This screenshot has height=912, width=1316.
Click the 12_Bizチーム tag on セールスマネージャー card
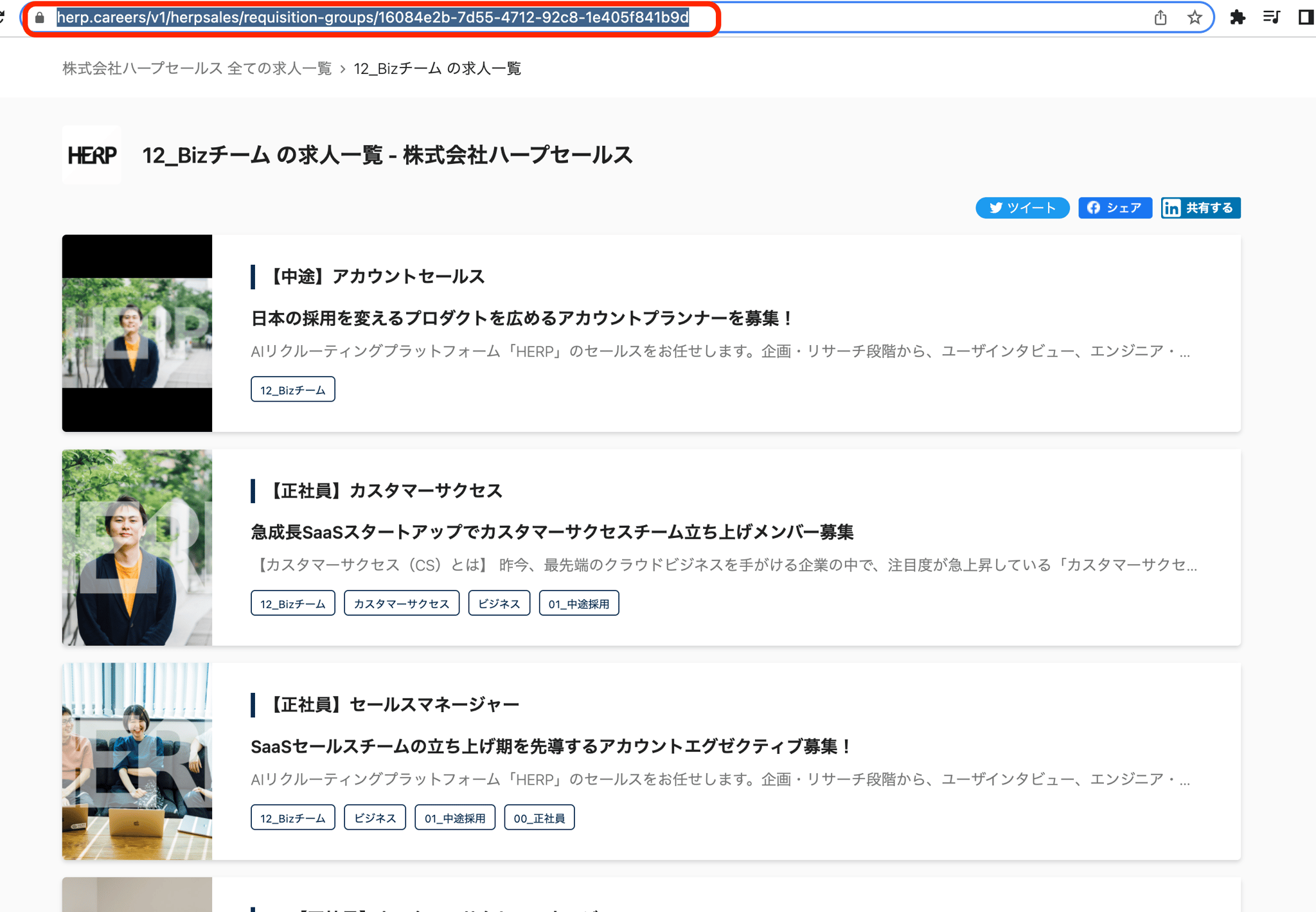point(293,818)
